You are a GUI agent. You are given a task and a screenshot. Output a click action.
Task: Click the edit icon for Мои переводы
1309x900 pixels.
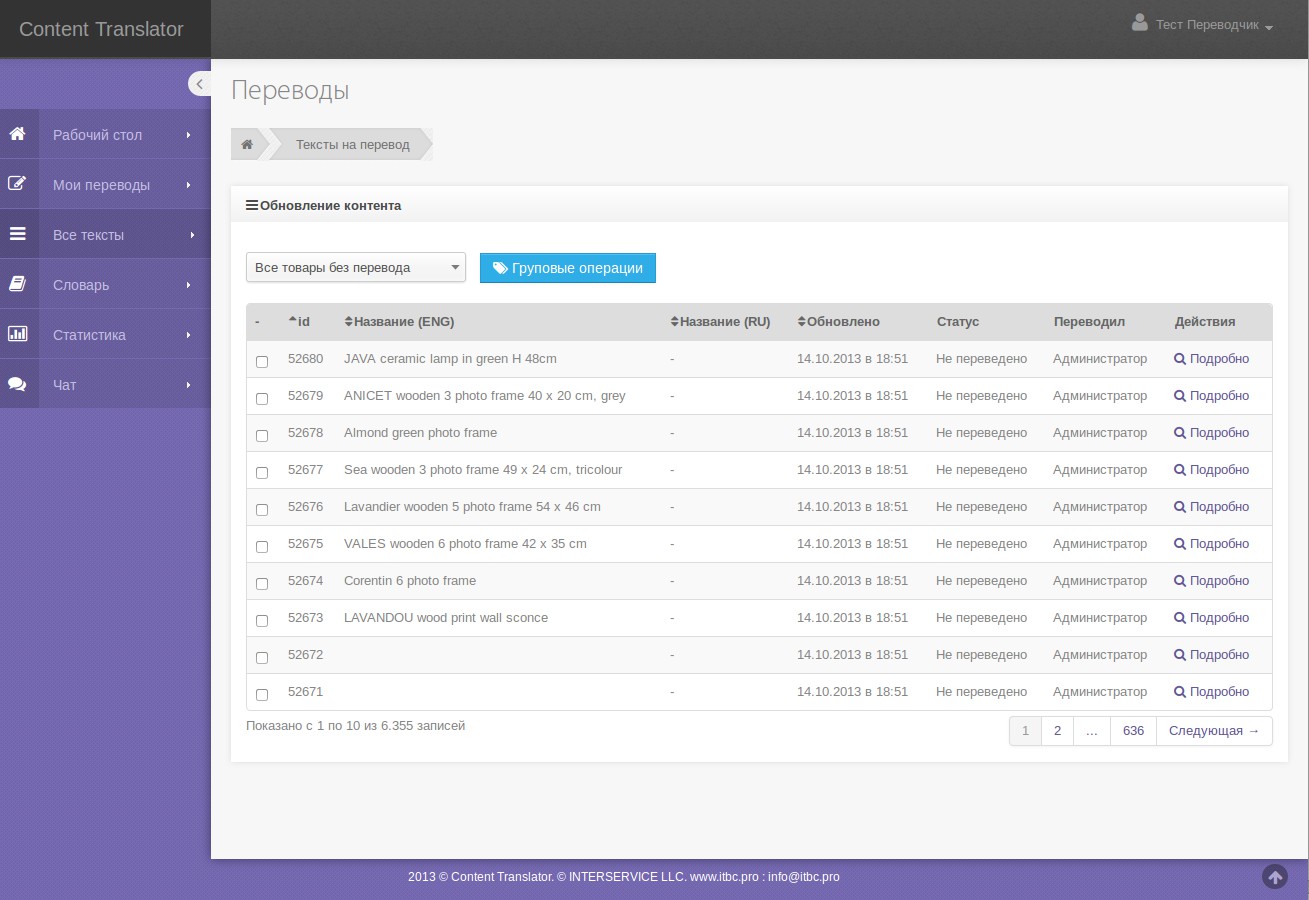17,184
